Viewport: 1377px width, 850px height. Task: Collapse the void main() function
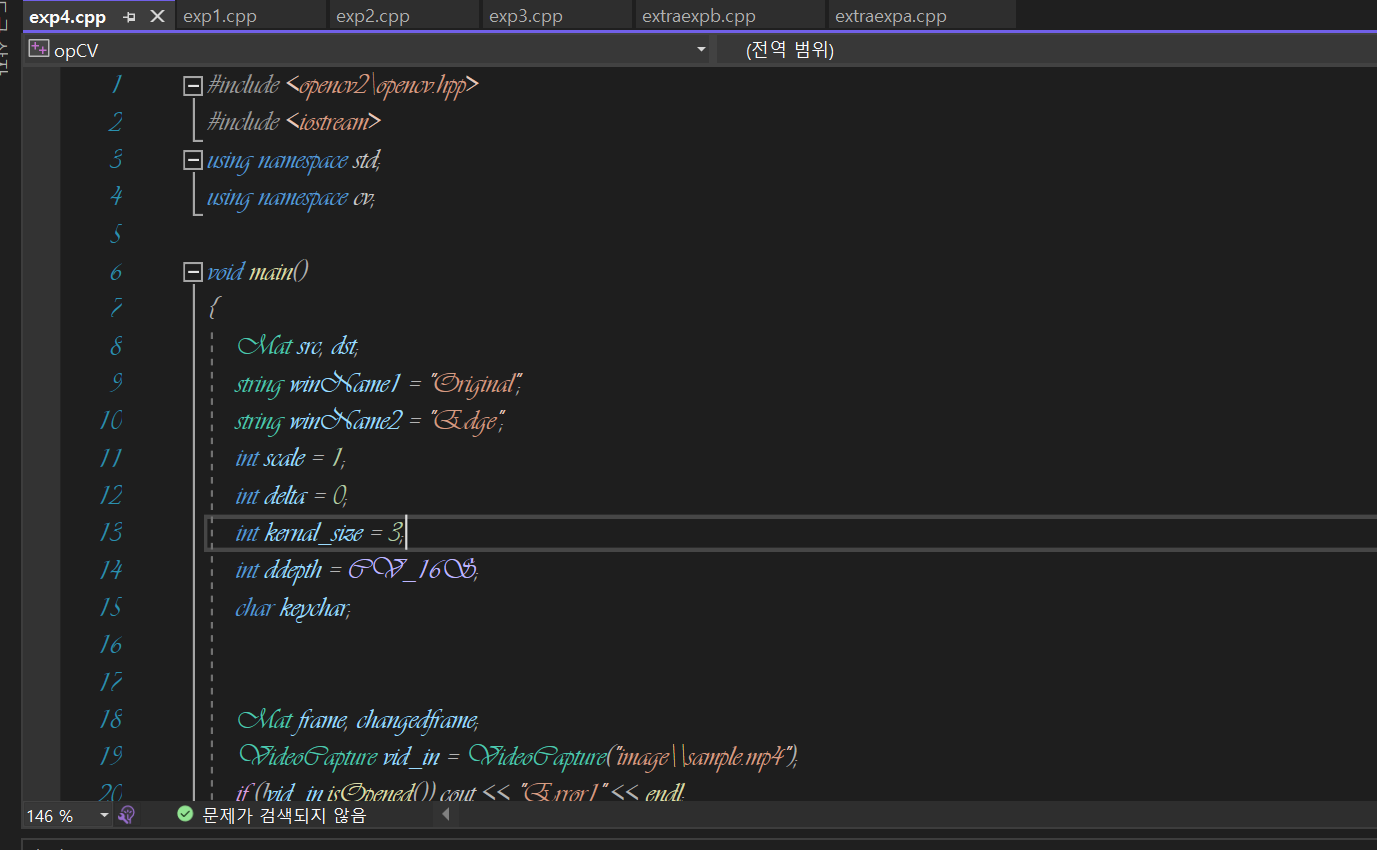pos(193,272)
